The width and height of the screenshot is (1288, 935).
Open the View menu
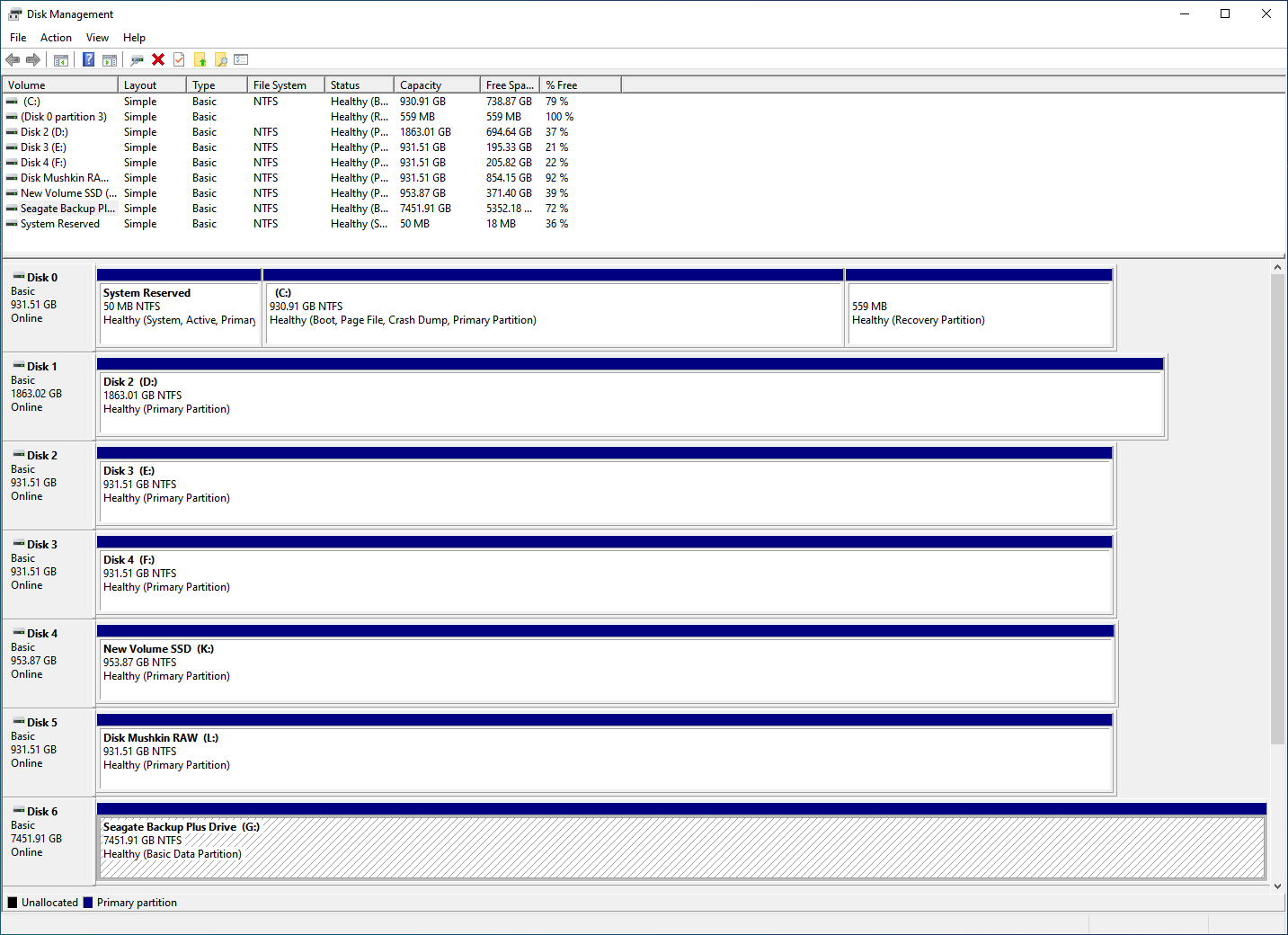(x=97, y=38)
